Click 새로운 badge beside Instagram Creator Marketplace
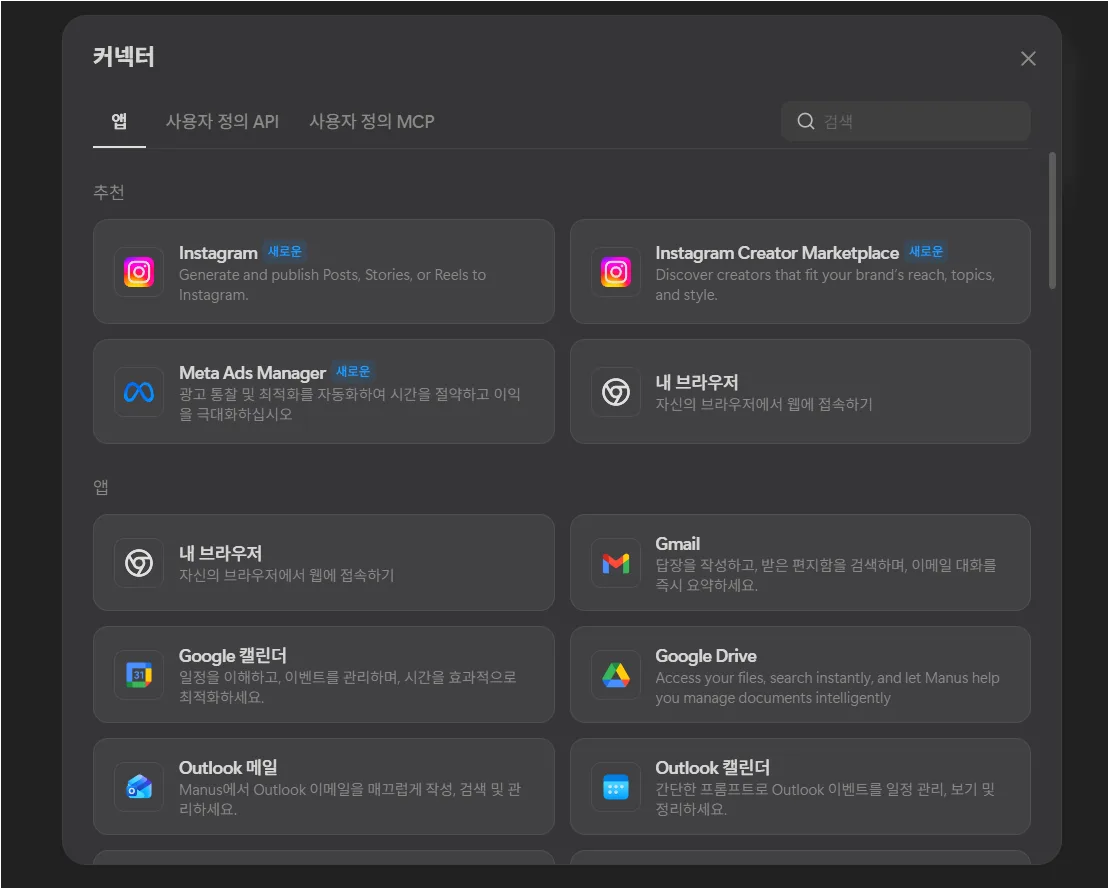1109x889 pixels. (x=926, y=251)
